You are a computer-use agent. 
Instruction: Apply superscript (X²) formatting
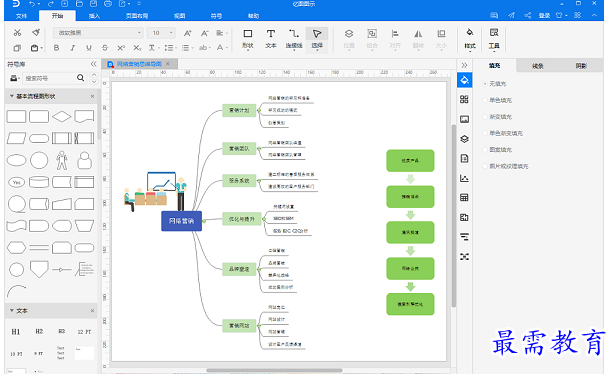click(121, 48)
